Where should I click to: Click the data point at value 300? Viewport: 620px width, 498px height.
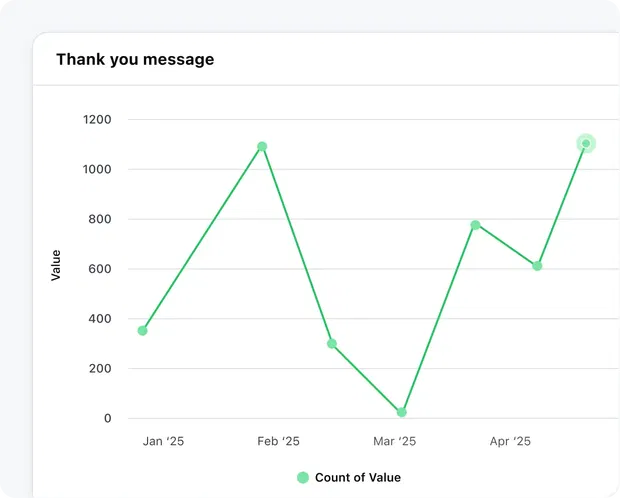[332, 344]
